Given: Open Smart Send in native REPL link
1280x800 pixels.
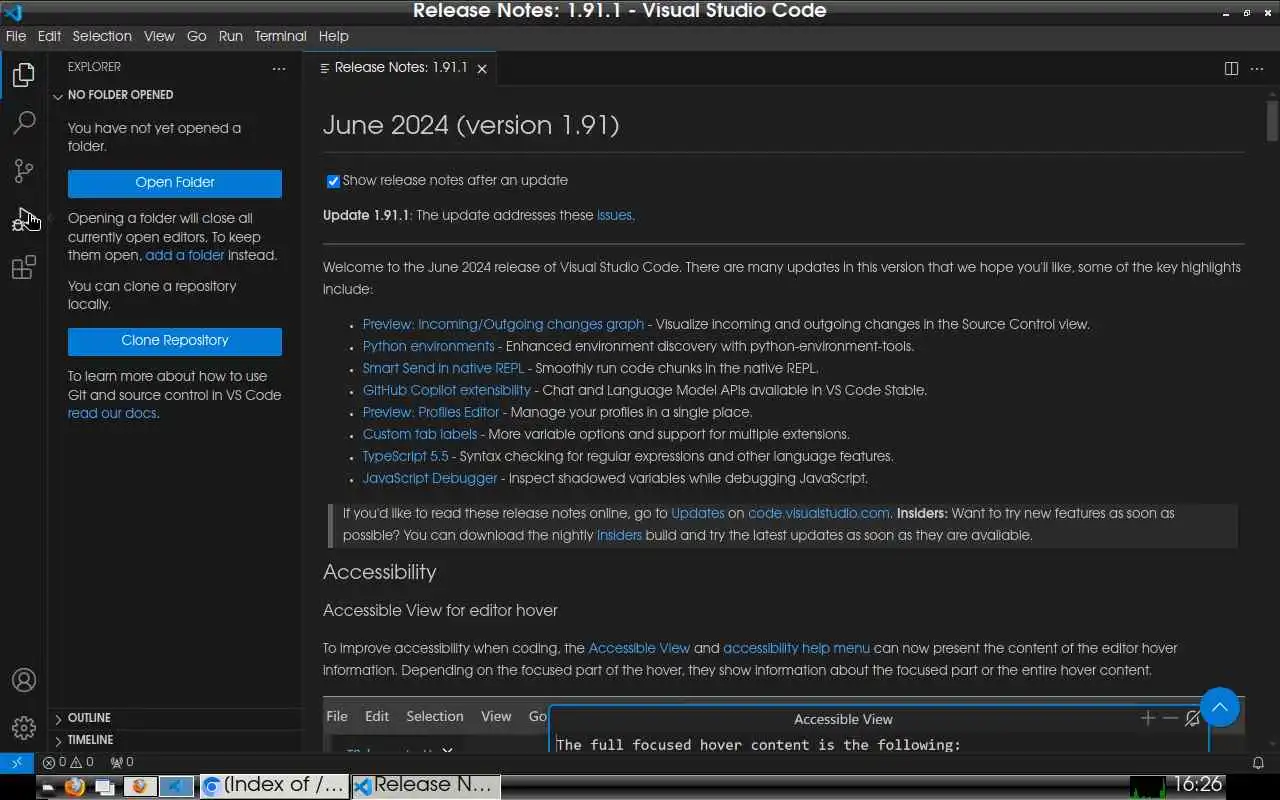Looking at the screenshot, I should (x=443, y=368).
